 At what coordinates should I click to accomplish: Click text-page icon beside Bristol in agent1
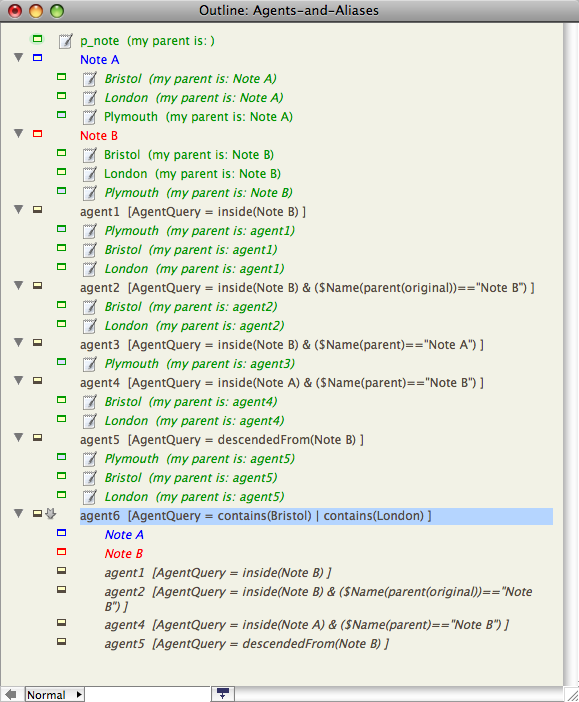(x=90, y=250)
